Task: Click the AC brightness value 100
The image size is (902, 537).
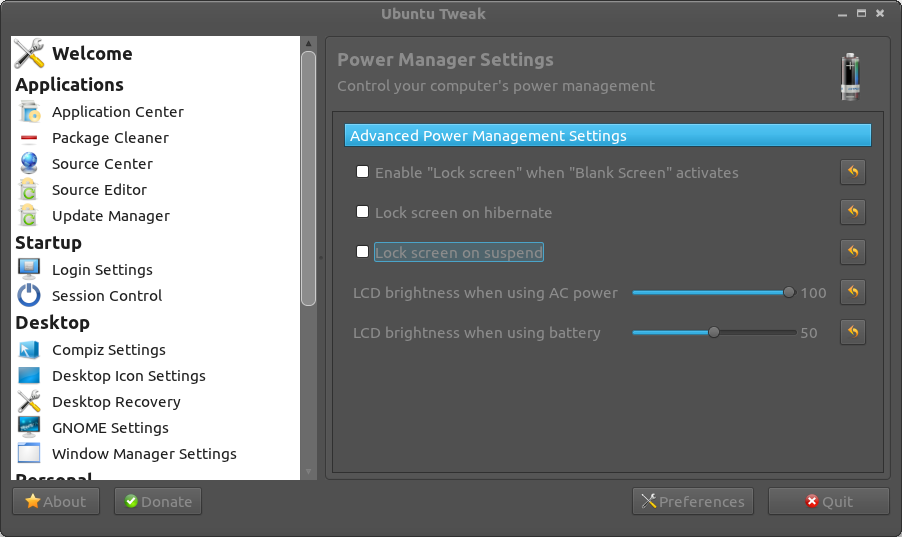Action: coord(813,293)
